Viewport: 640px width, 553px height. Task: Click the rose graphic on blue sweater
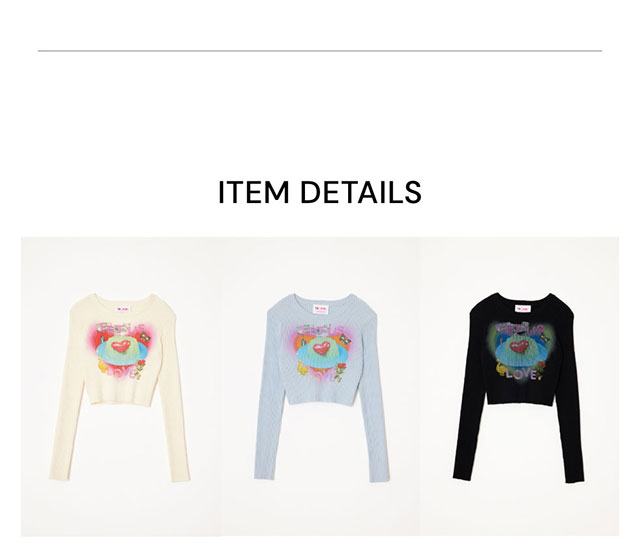340,371
